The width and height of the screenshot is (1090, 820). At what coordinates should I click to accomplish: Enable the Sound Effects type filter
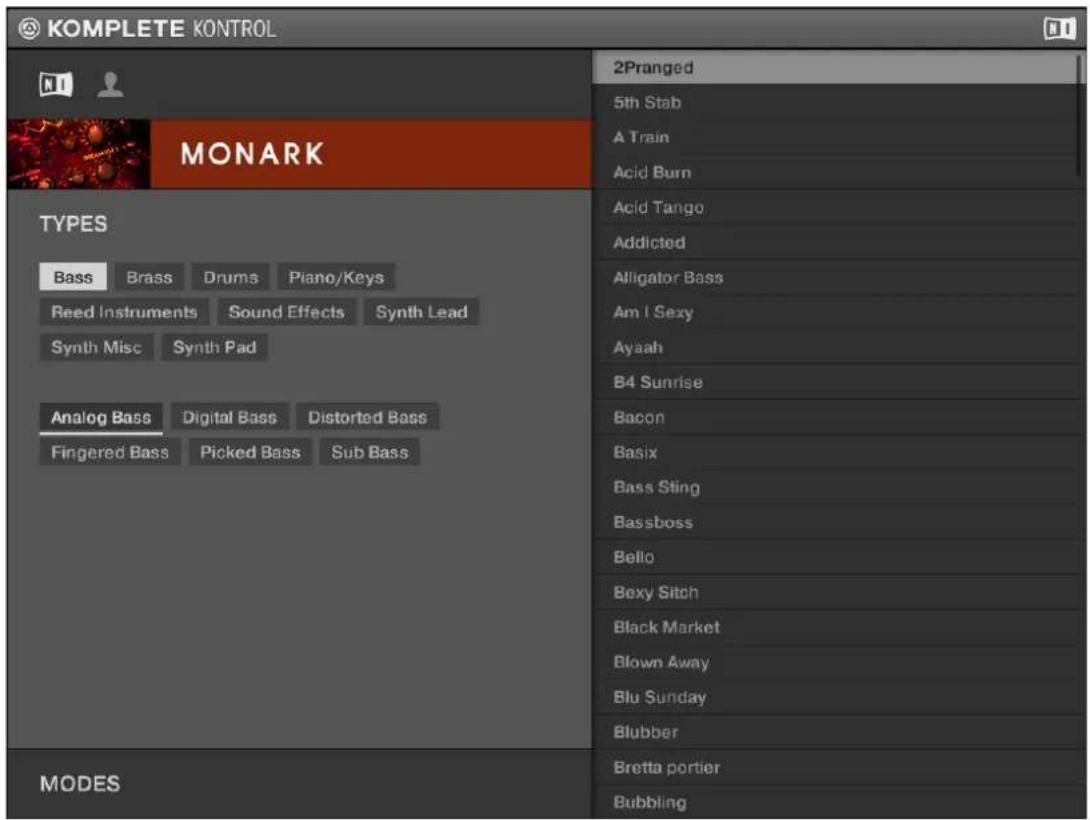pyautogui.click(x=286, y=312)
